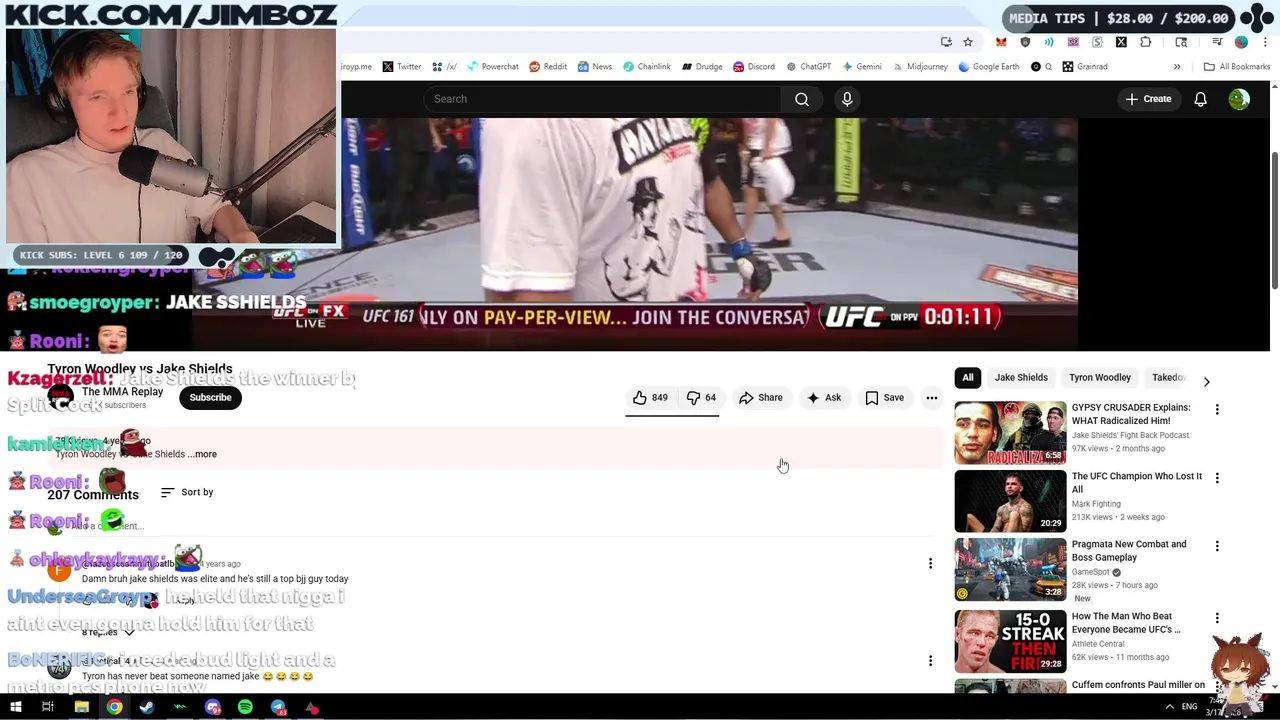Show hidden bookmarks with double chevron
This screenshot has height=720, width=1280.
(1177, 67)
